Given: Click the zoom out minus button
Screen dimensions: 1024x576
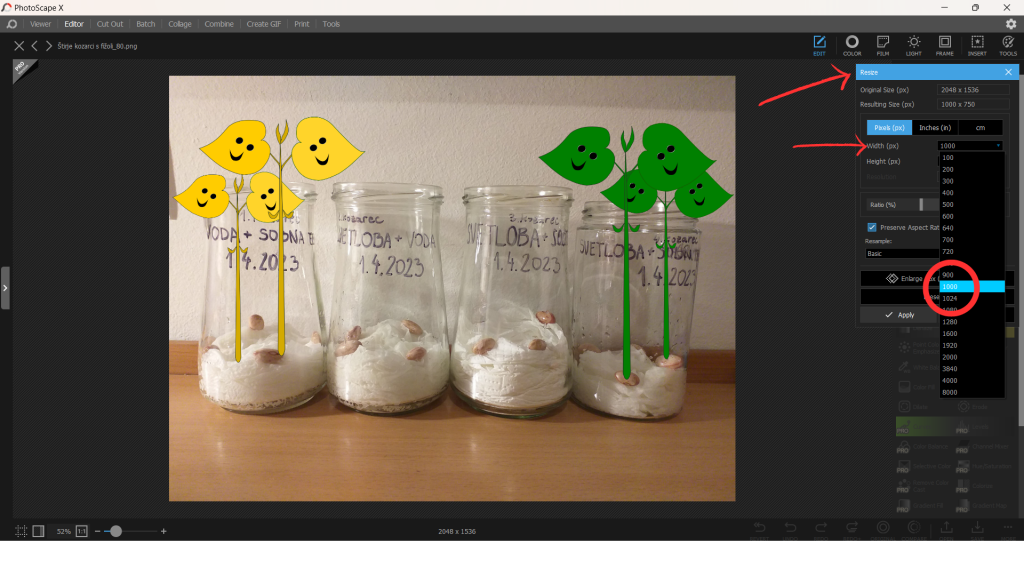Looking at the screenshot, I should click(97, 532).
